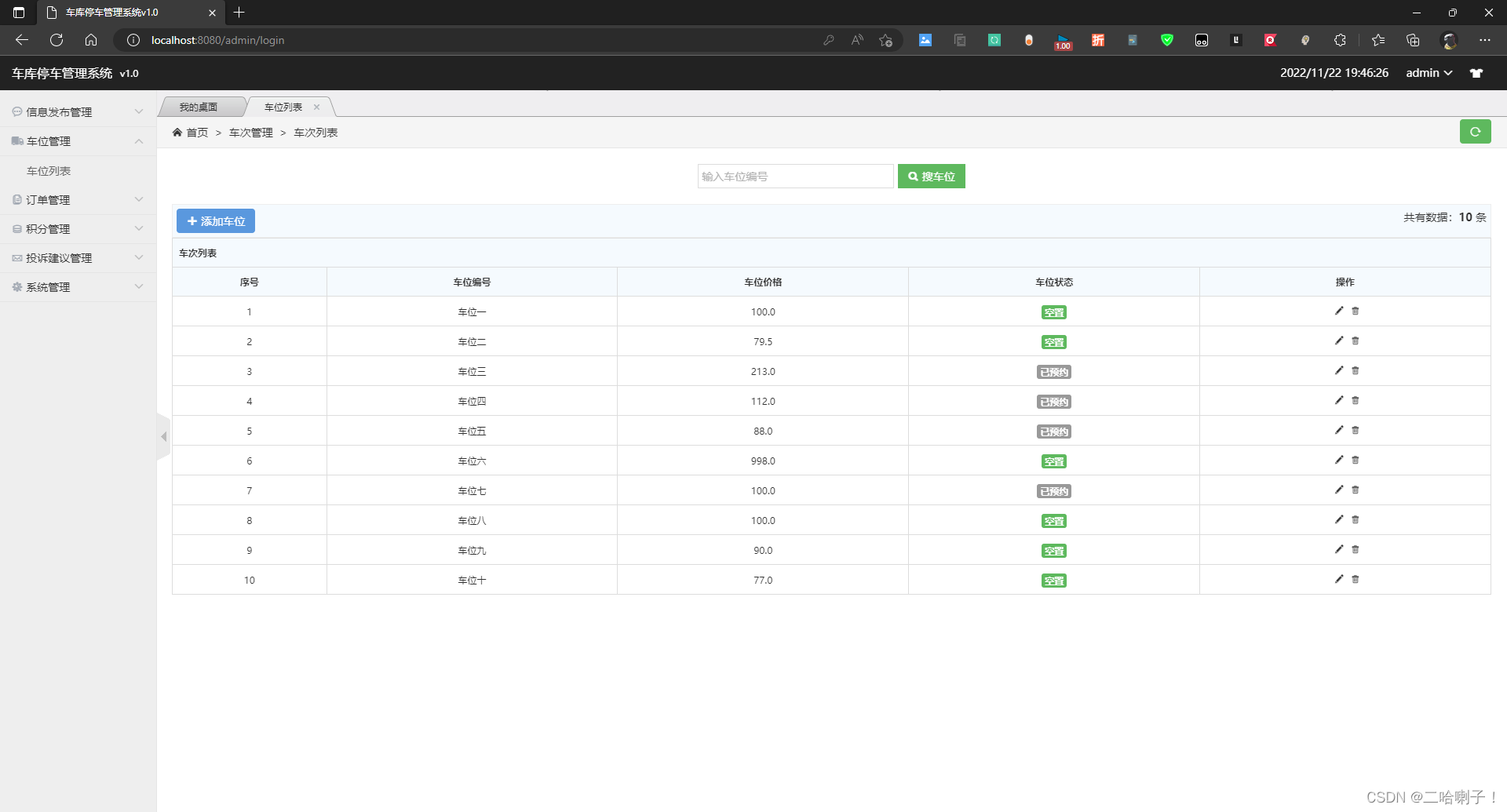Click 车位状态 column header

(1054, 282)
